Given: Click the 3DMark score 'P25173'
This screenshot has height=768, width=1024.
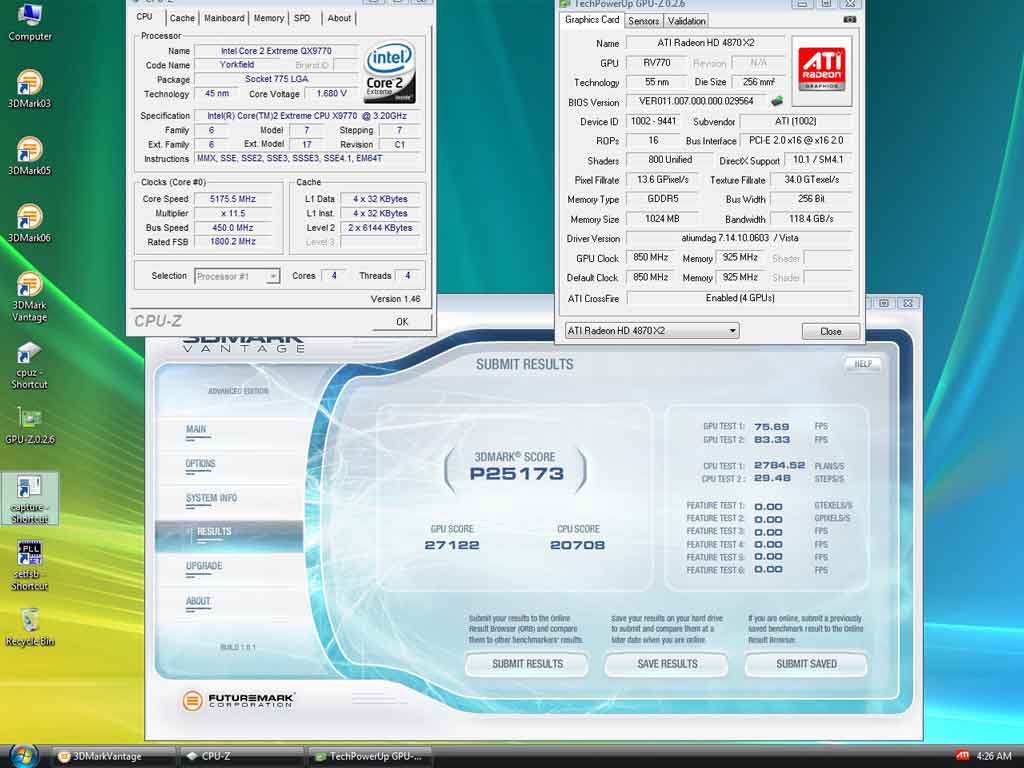Looking at the screenshot, I should [x=517, y=473].
